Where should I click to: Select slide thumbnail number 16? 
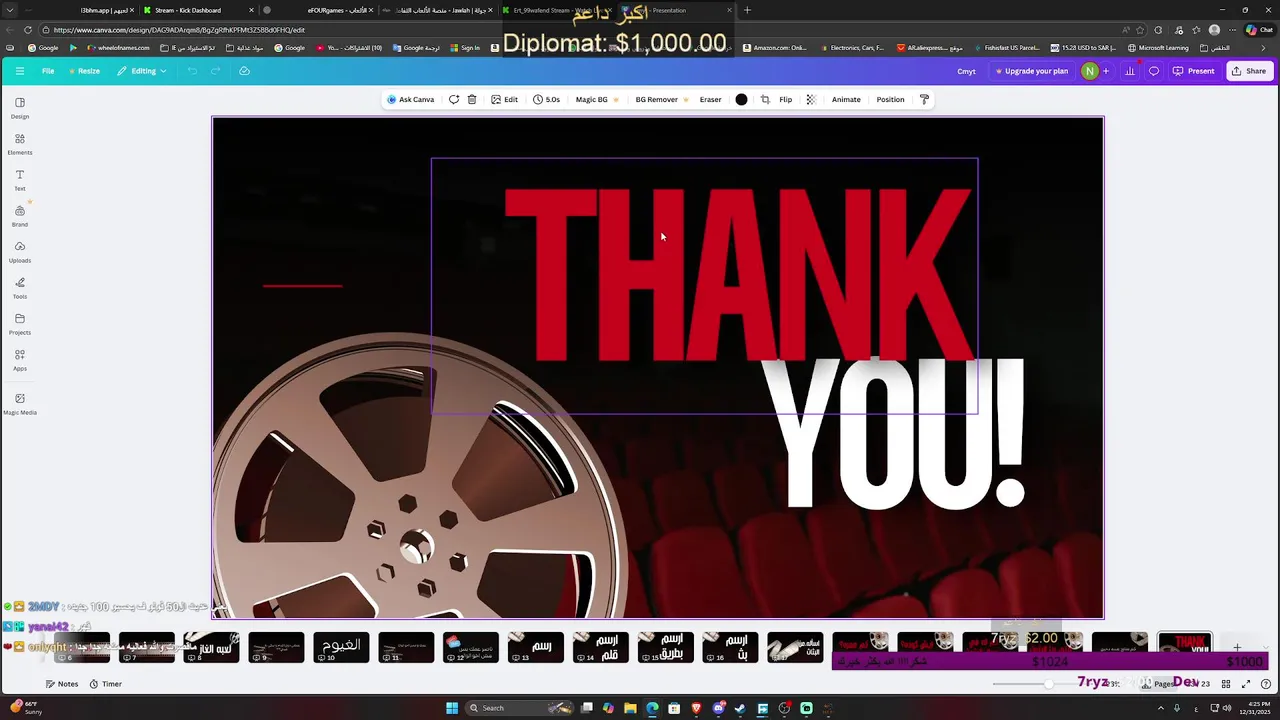point(730,647)
